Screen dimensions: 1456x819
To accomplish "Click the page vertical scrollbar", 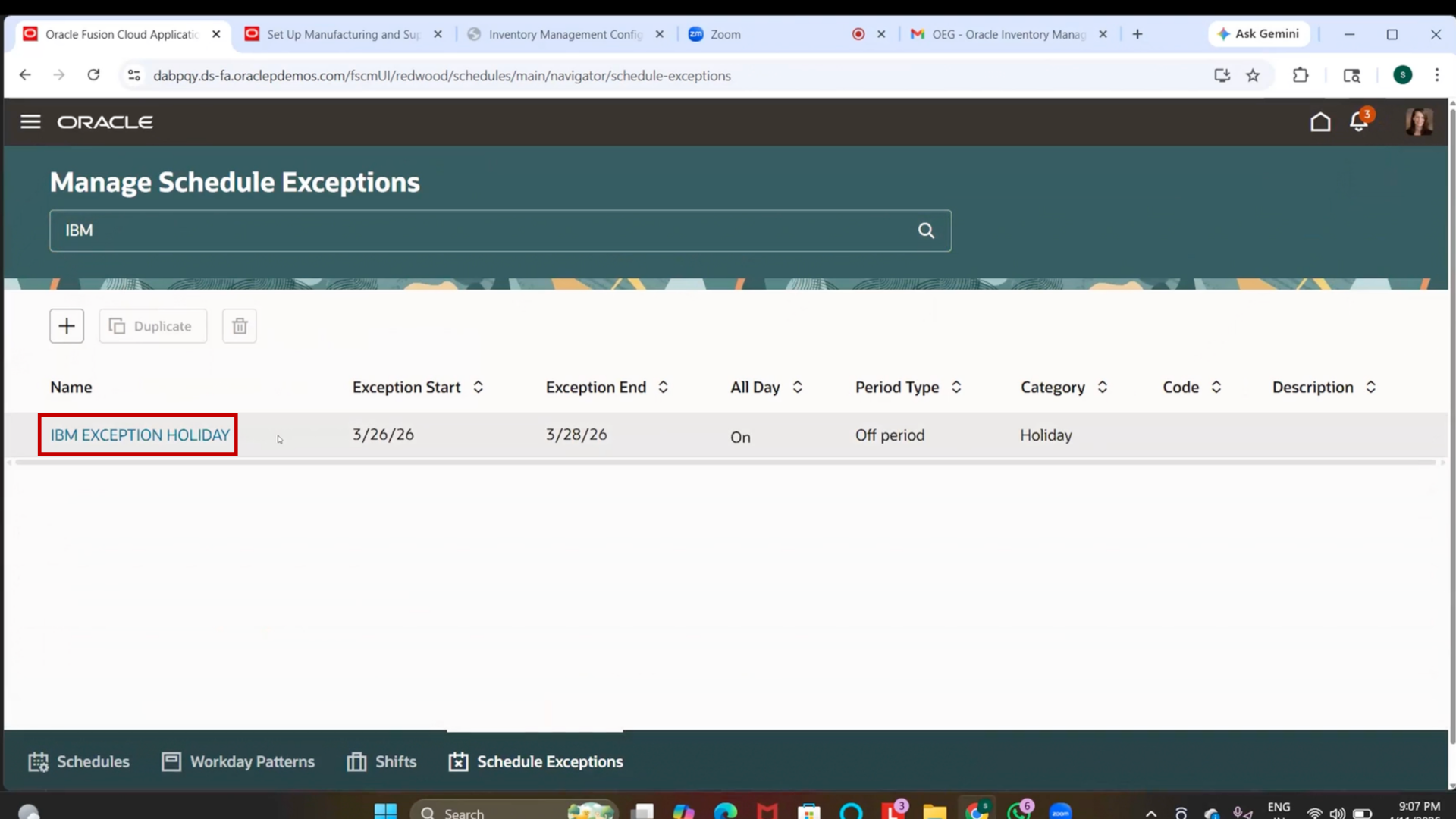I will (x=1451, y=425).
